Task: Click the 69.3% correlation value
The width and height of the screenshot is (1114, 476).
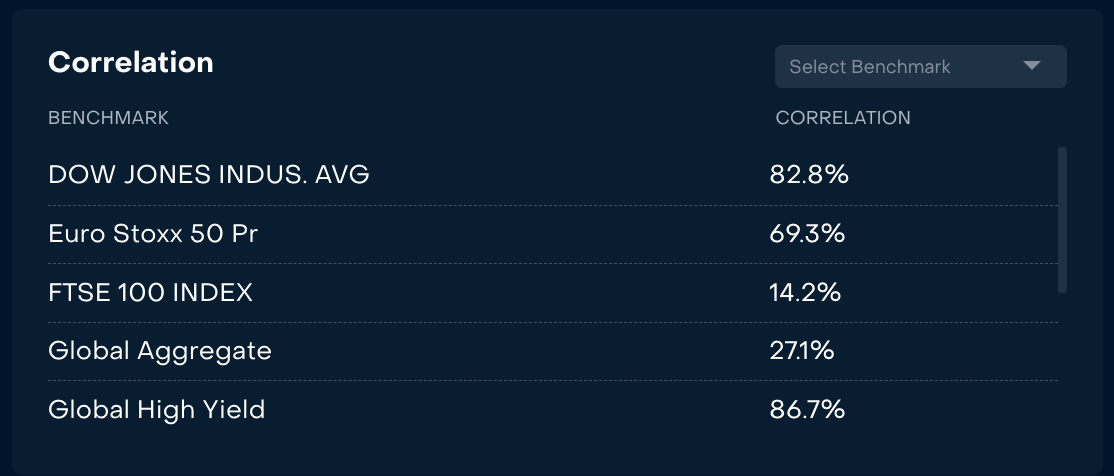Action: click(807, 234)
